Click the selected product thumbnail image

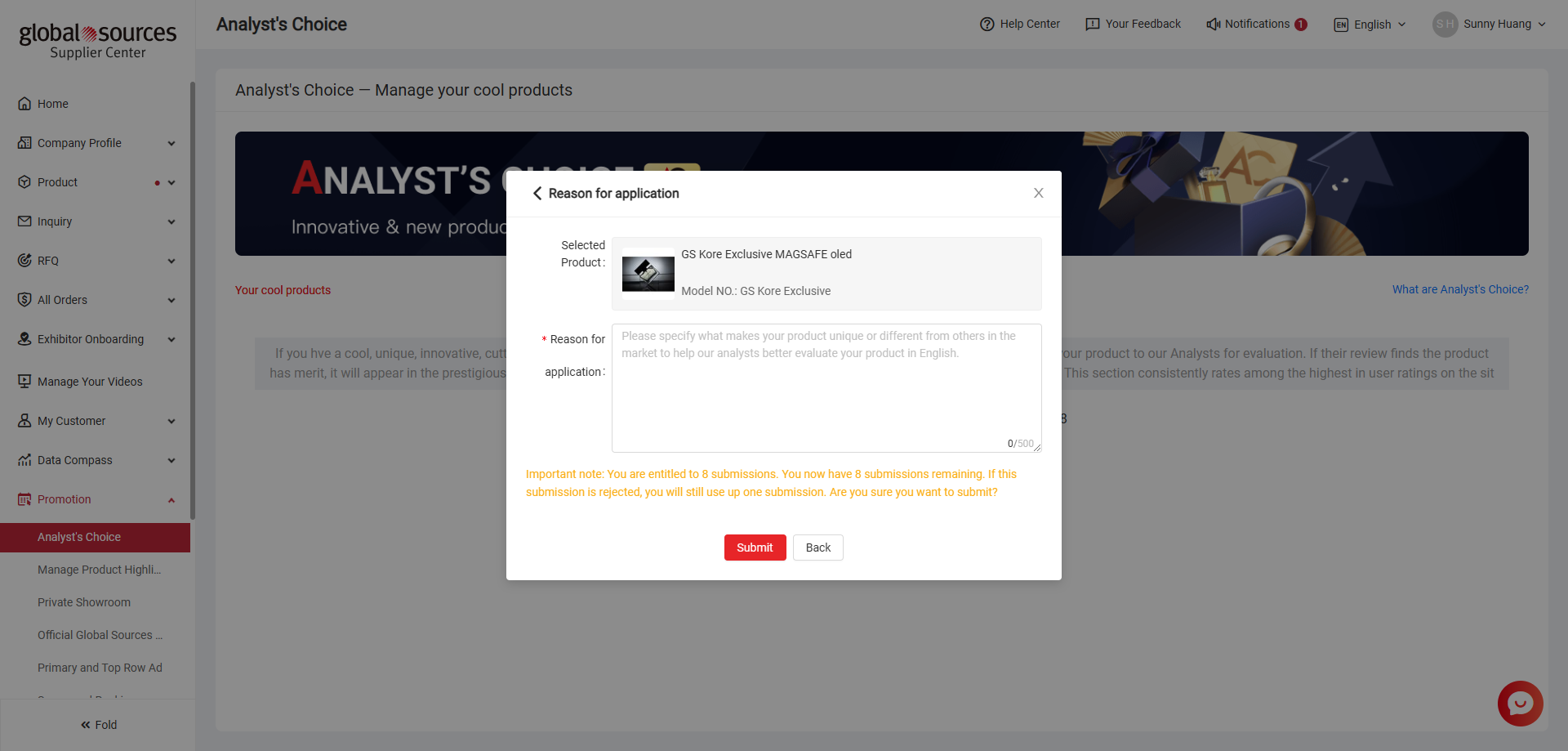[648, 274]
